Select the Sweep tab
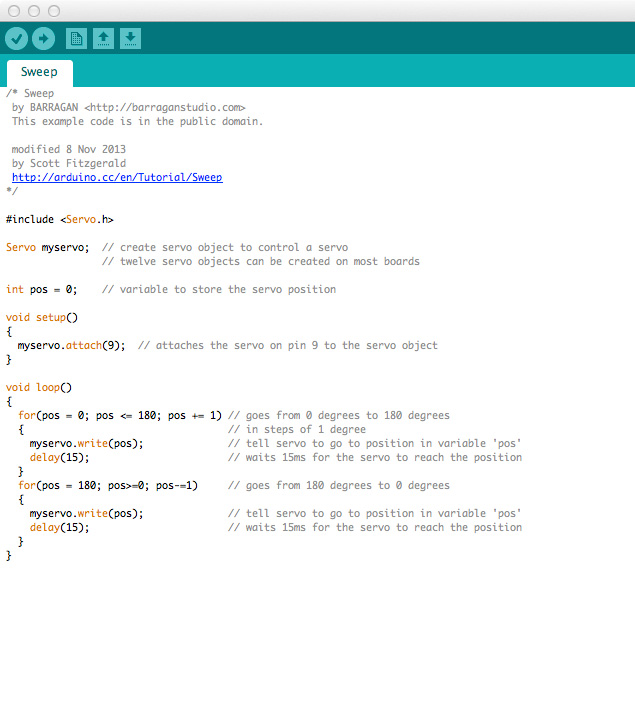The image size is (635, 712). click(40, 72)
